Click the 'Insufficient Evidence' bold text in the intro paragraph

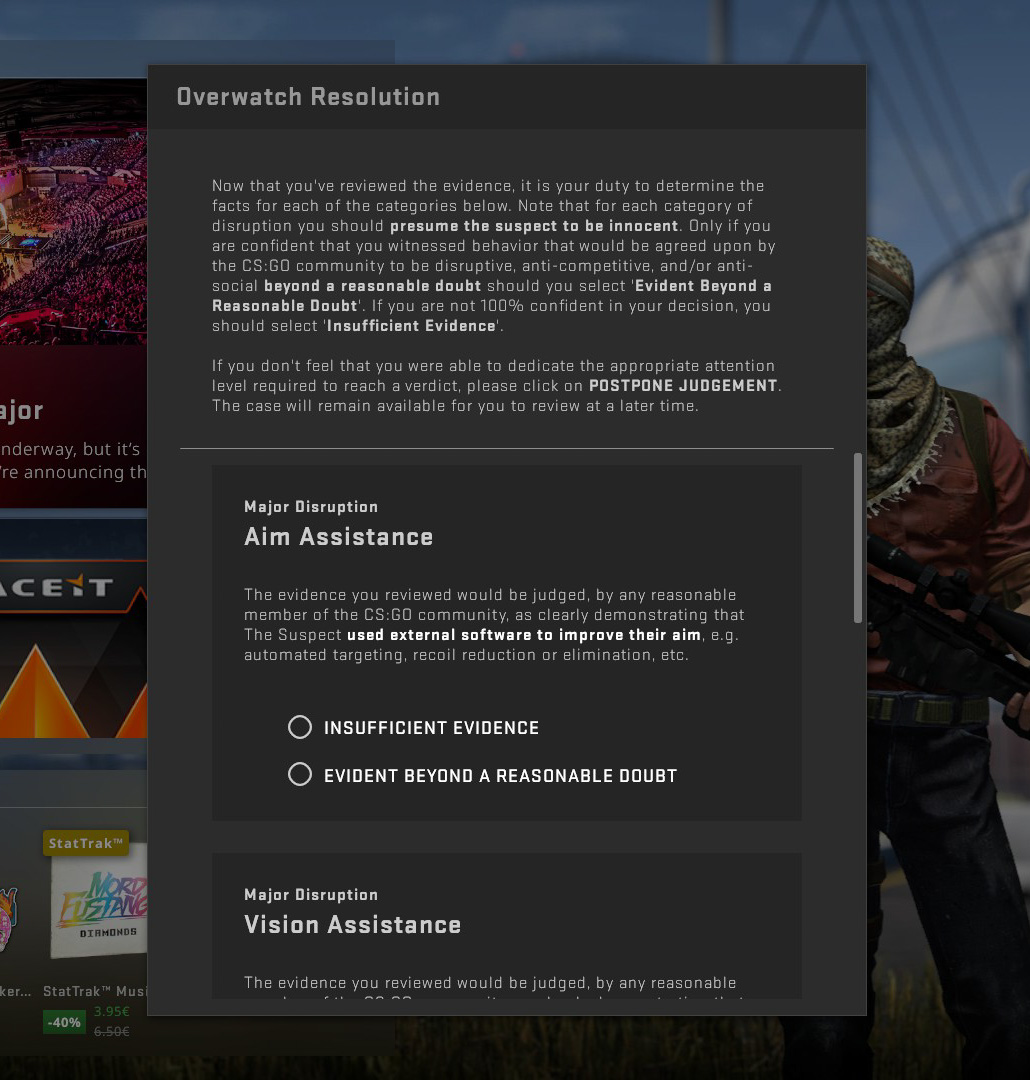(x=411, y=326)
